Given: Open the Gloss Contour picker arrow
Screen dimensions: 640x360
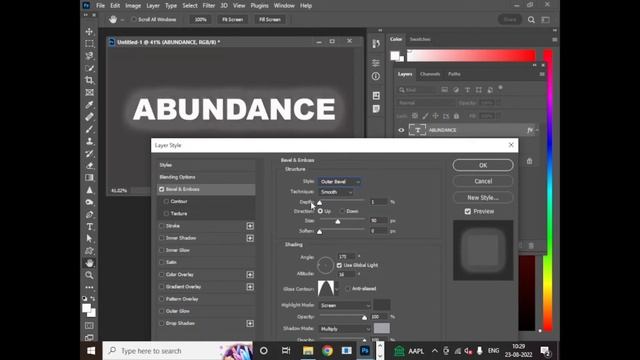Looking at the screenshot, I should 337,289.
